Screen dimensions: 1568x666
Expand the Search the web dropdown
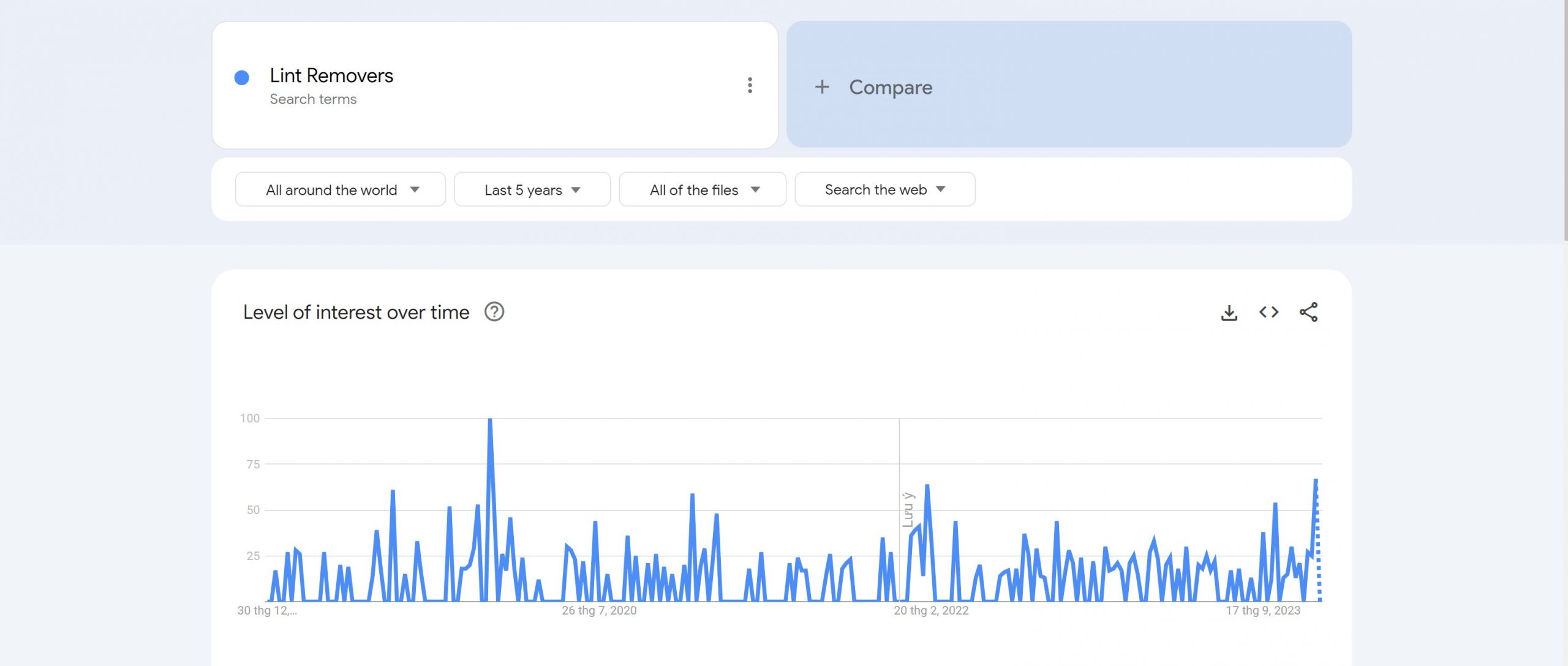pos(884,190)
